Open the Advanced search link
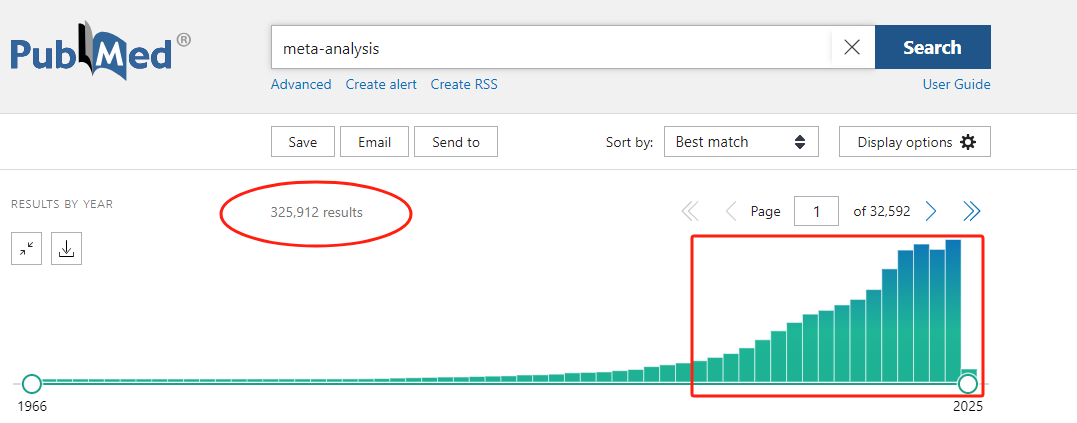 (x=301, y=84)
